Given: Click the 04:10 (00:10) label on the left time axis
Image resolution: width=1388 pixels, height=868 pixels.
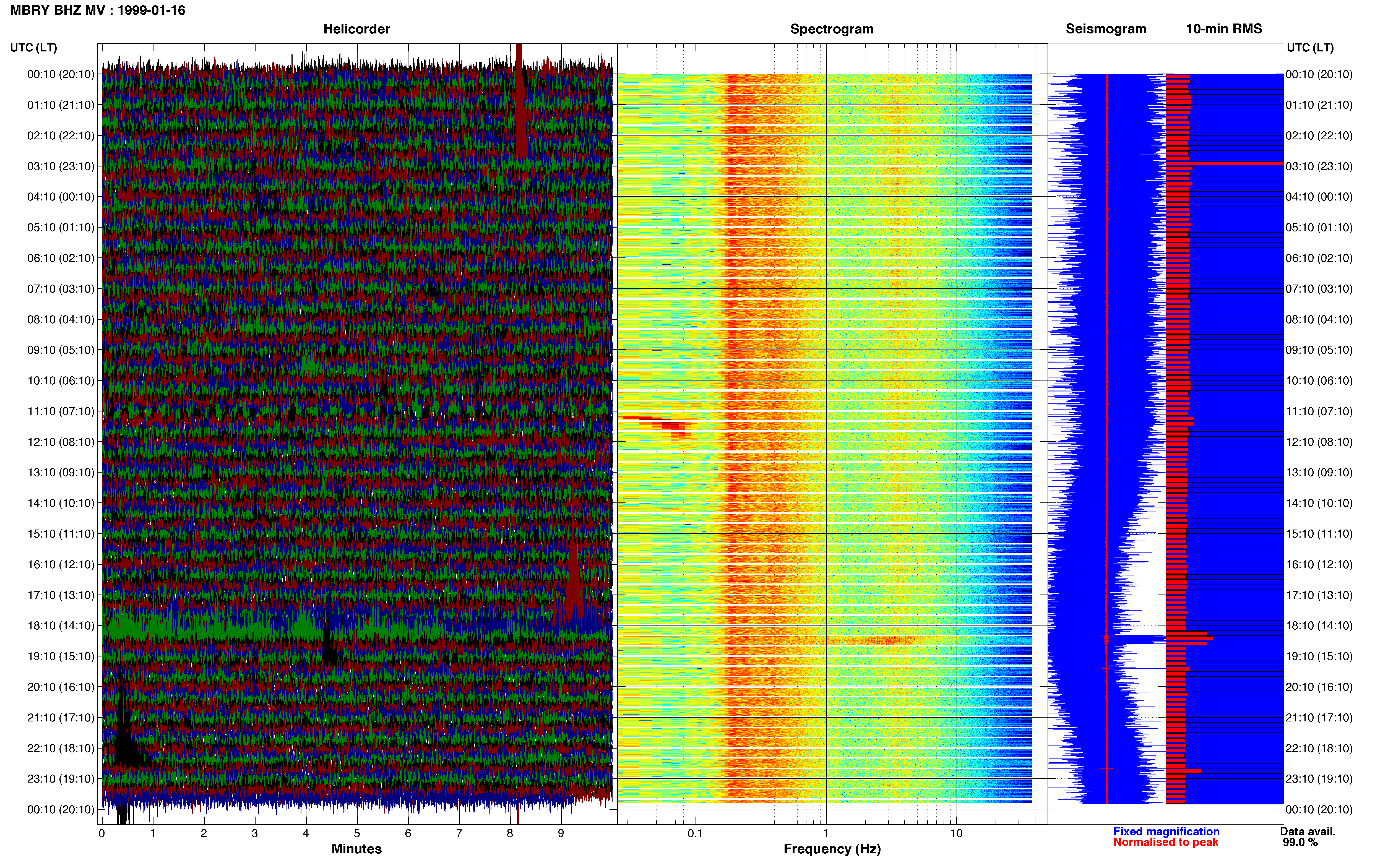Looking at the screenshot, I should pos(61,197).
